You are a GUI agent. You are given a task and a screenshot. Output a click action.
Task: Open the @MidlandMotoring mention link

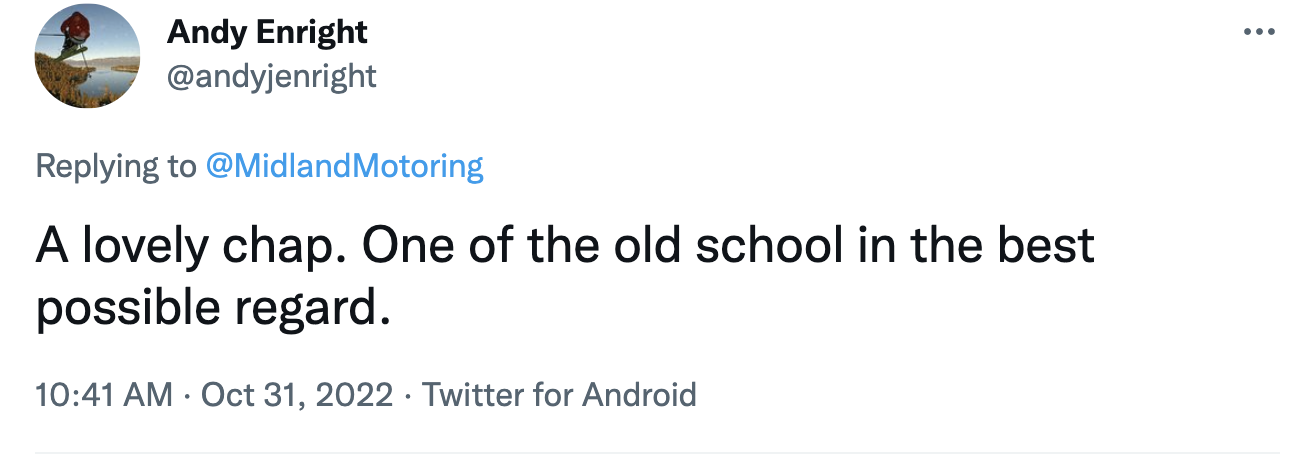(x=344, y=165)
